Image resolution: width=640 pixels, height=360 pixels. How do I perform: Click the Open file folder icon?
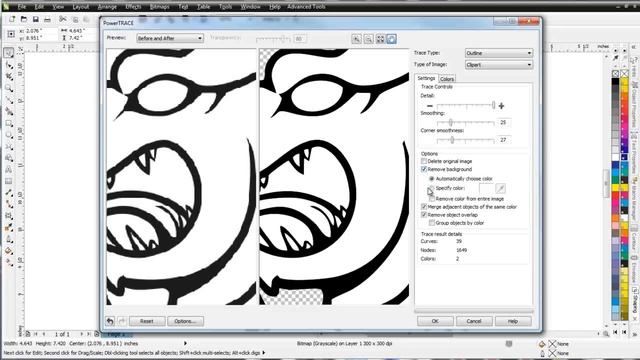[24, 19]
